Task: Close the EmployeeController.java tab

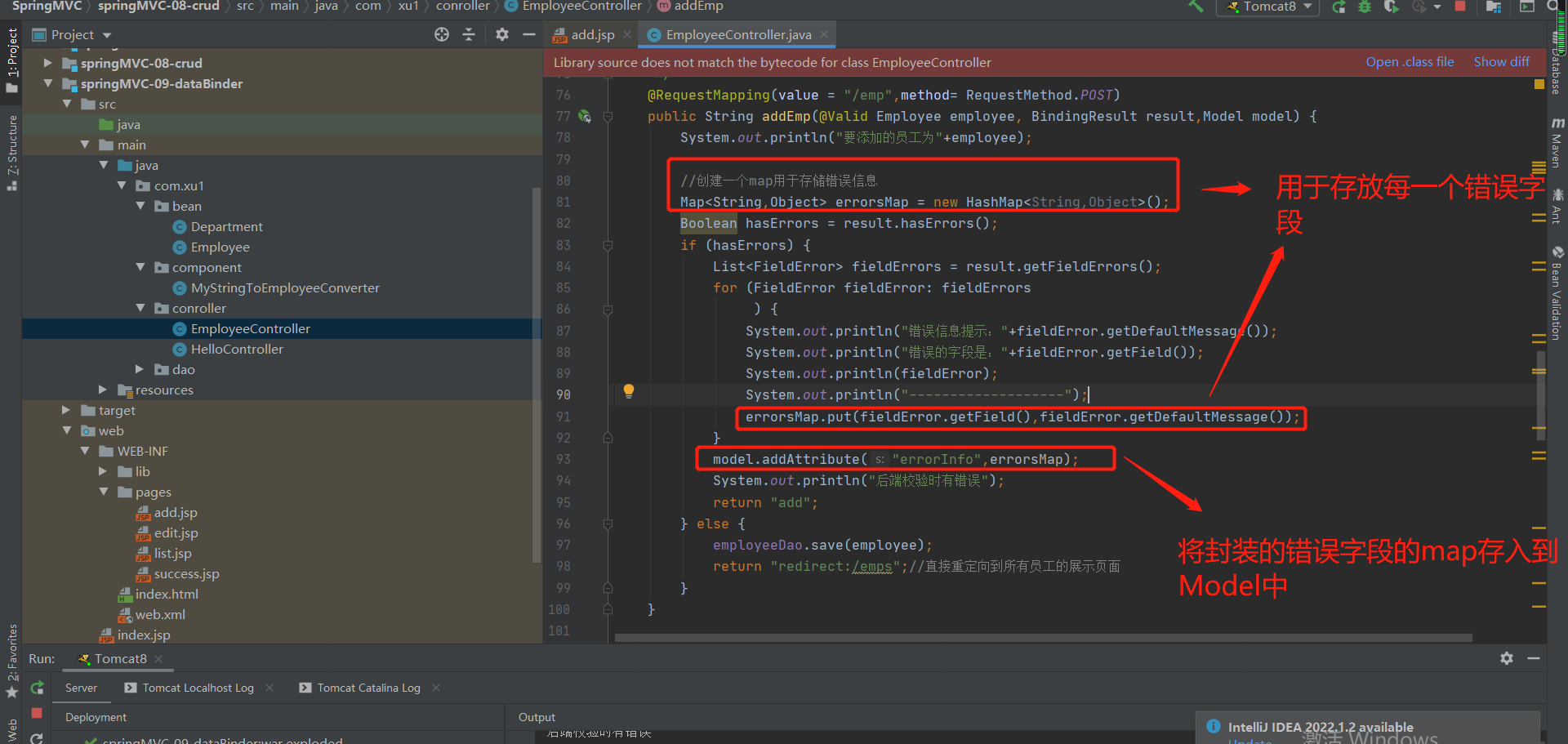Action: click(x=824, y=34)
